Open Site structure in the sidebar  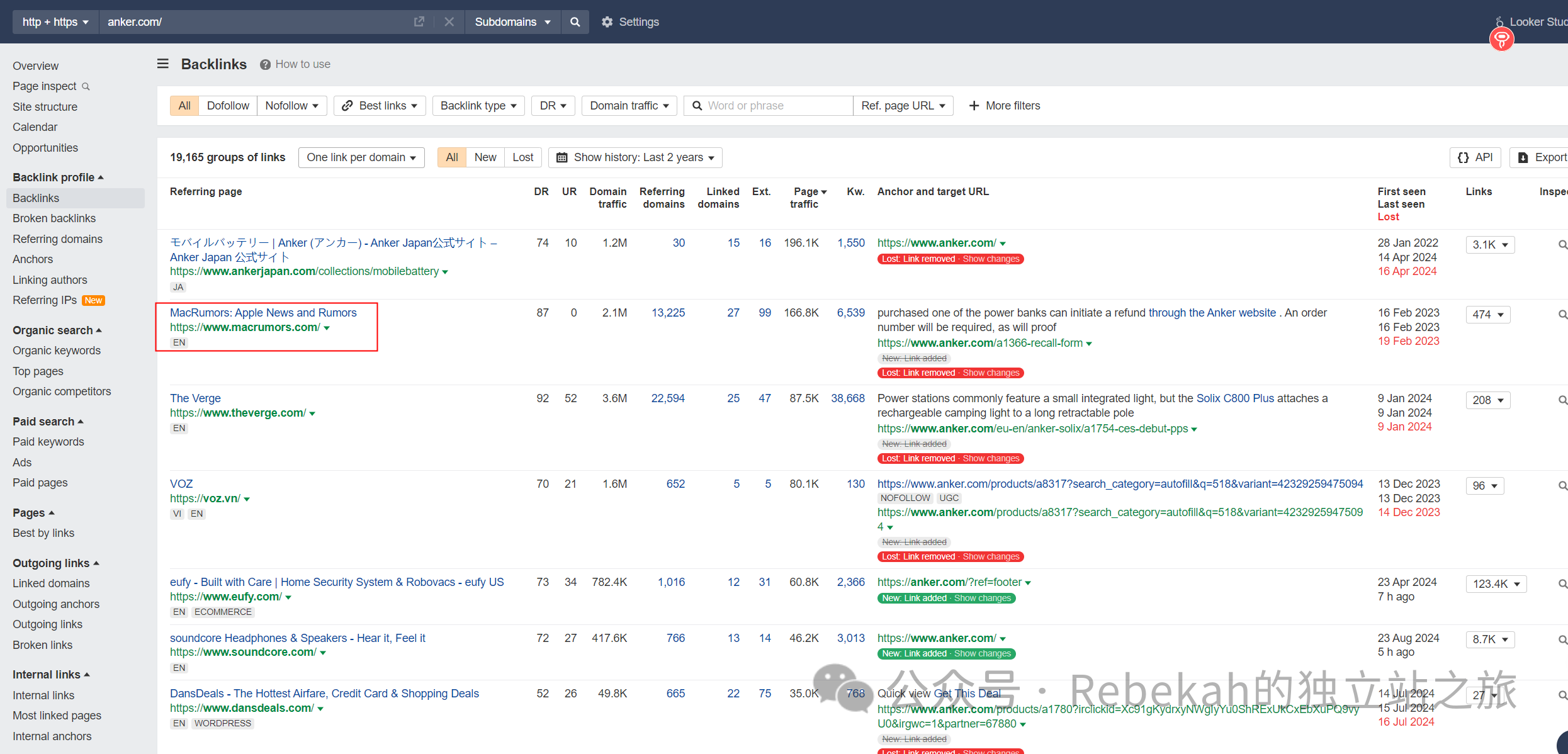(45, 107)
